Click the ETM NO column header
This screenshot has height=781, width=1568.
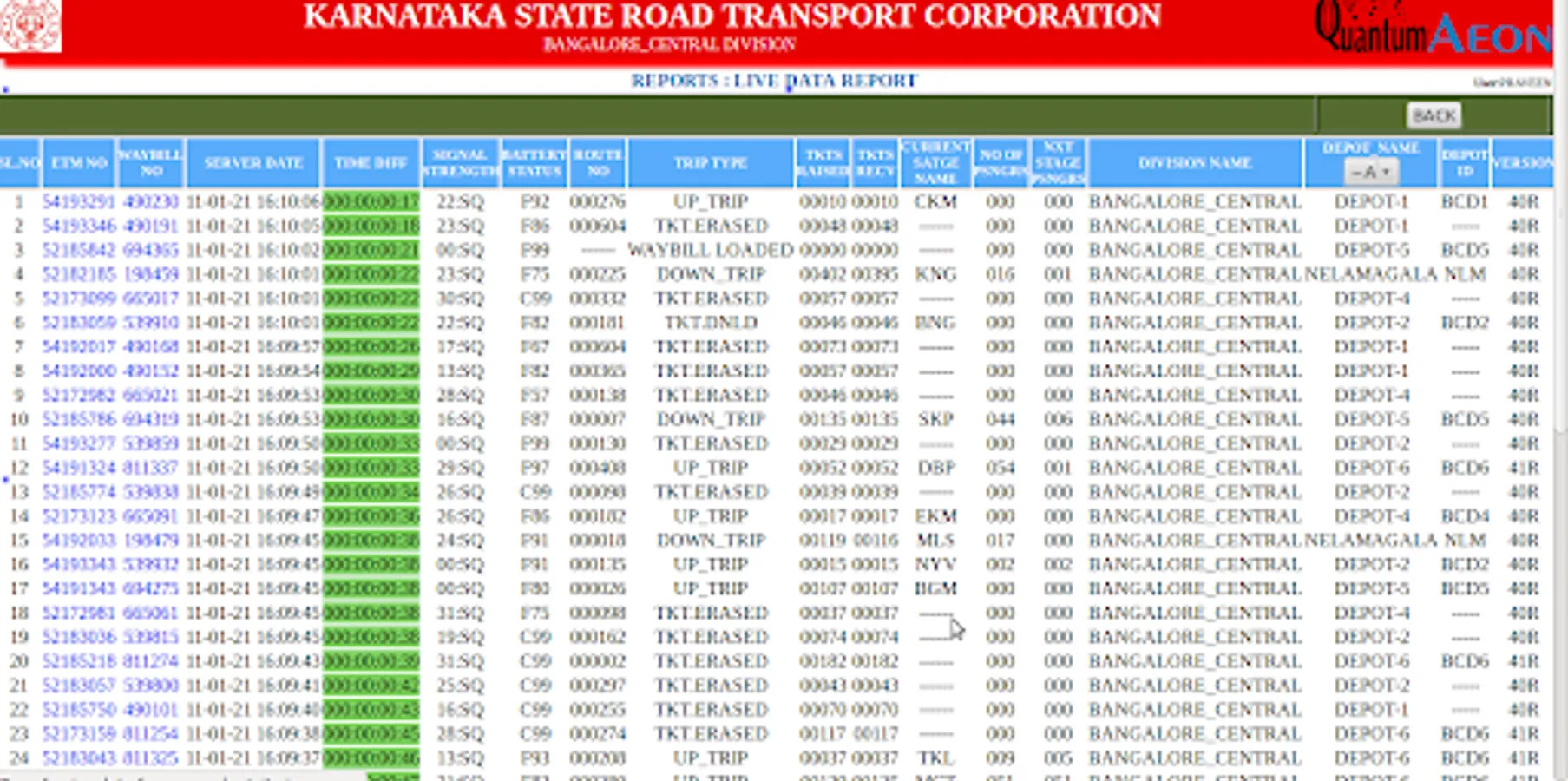point(78,163)
